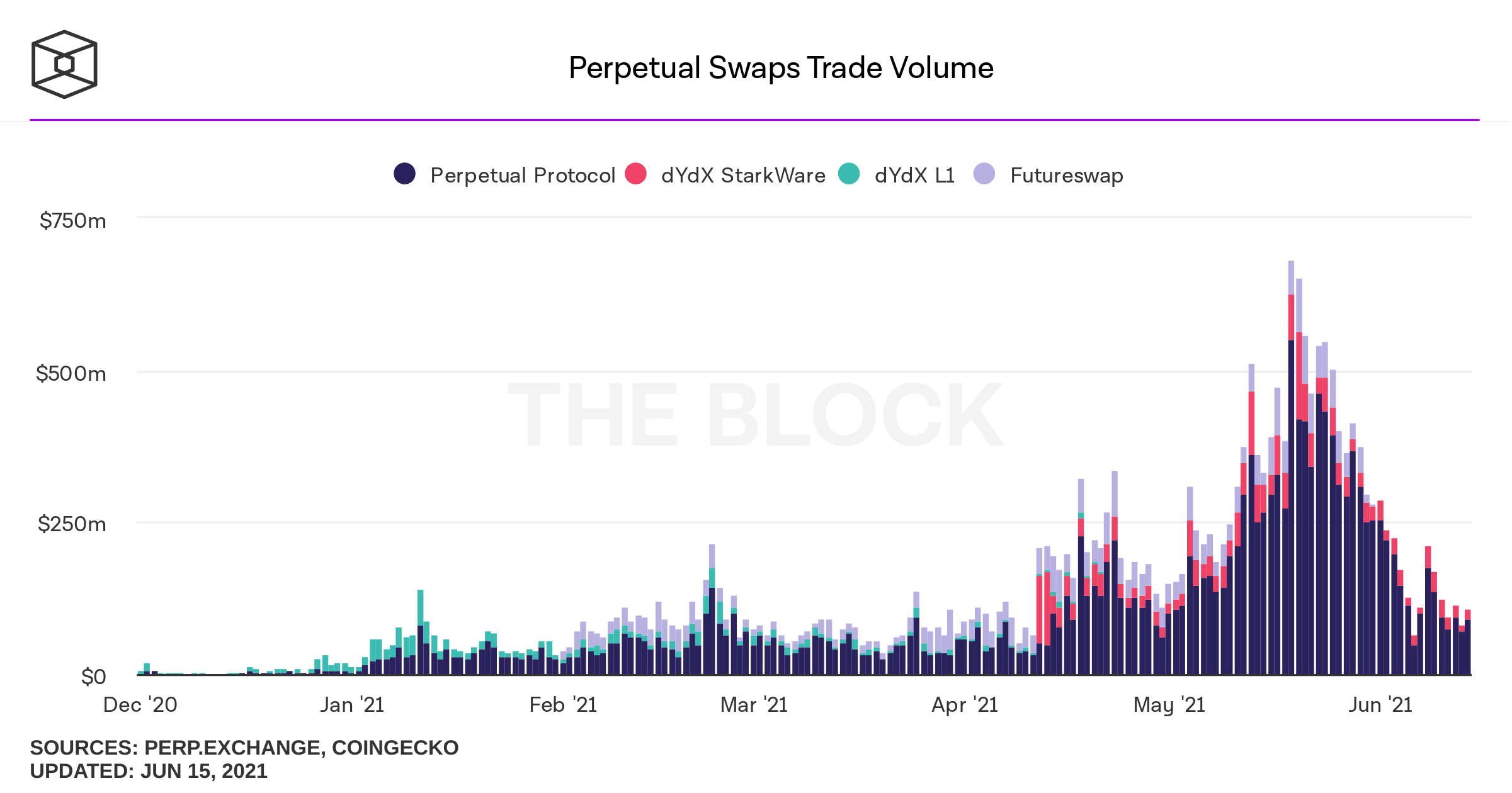1512x793 pixels.
Task: Select the May '21 x-axis label
Action: (x=1169, y=705)
